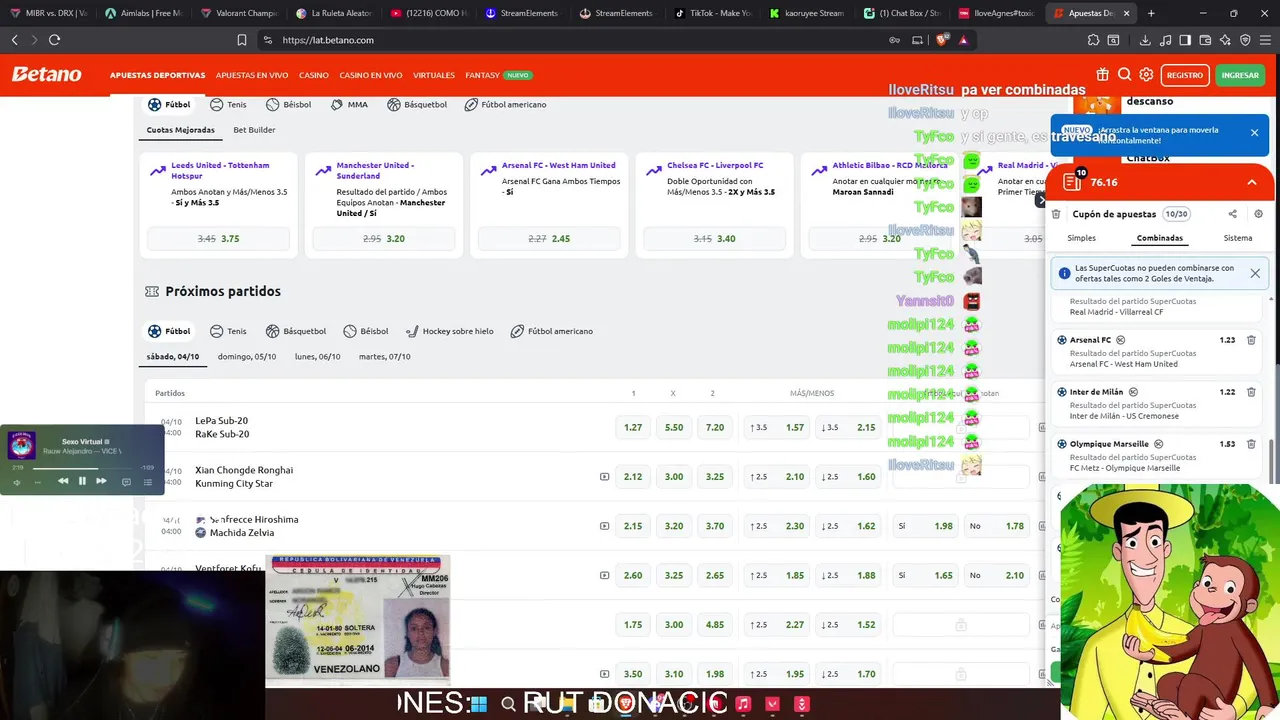Select the Simples coupon tab
Viewport: 1280px width, 720px height.
pos(1081,238)
